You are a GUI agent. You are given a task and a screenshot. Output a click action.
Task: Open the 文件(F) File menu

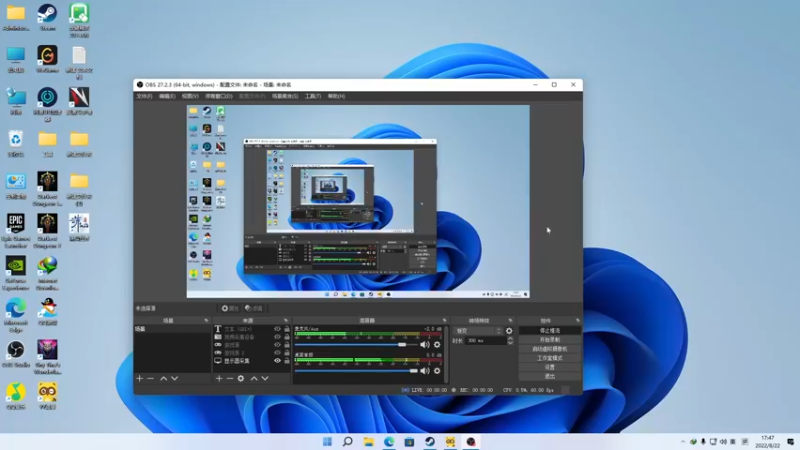click(144, 96)
